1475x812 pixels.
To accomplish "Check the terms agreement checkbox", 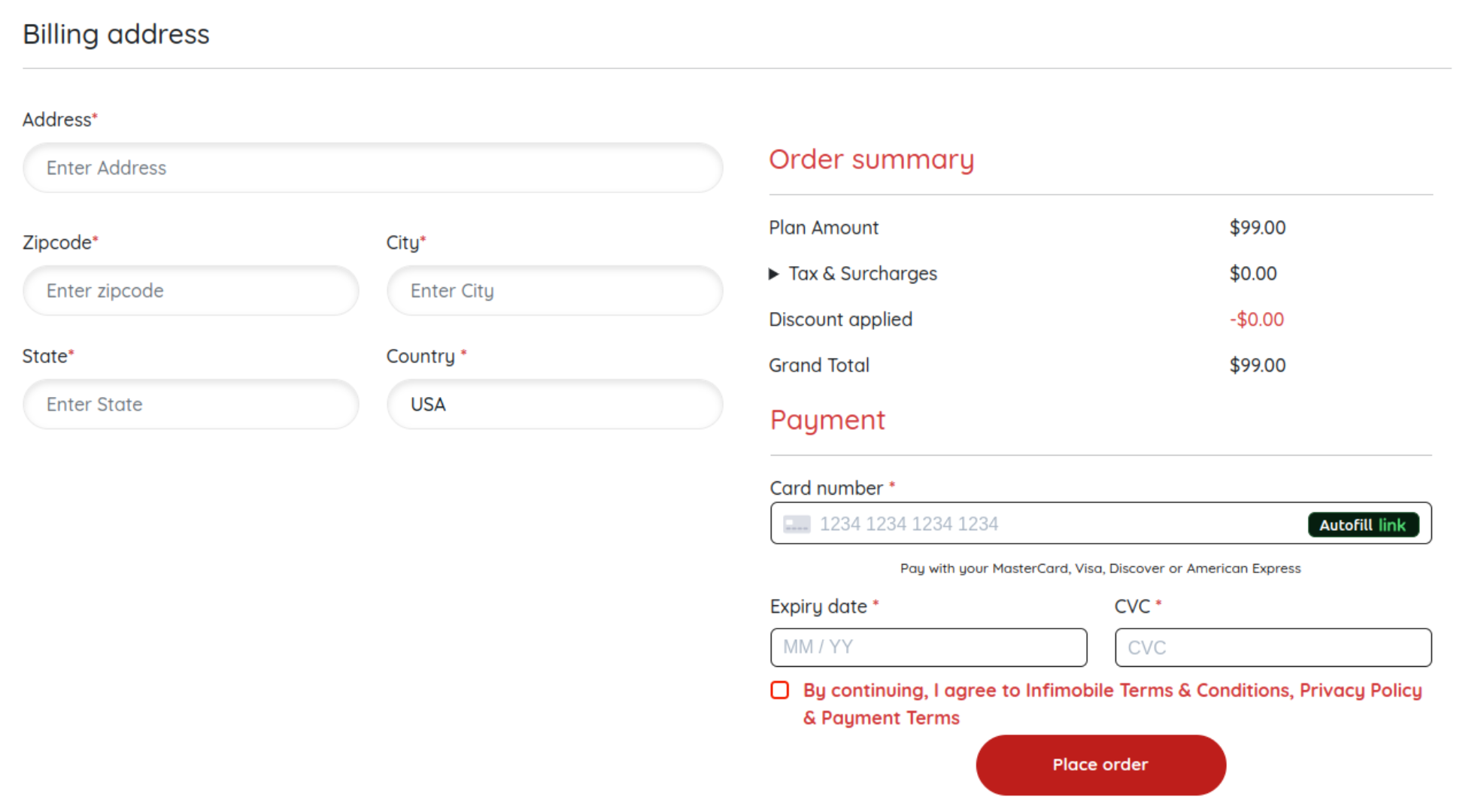I will click(x=780, y=690).
